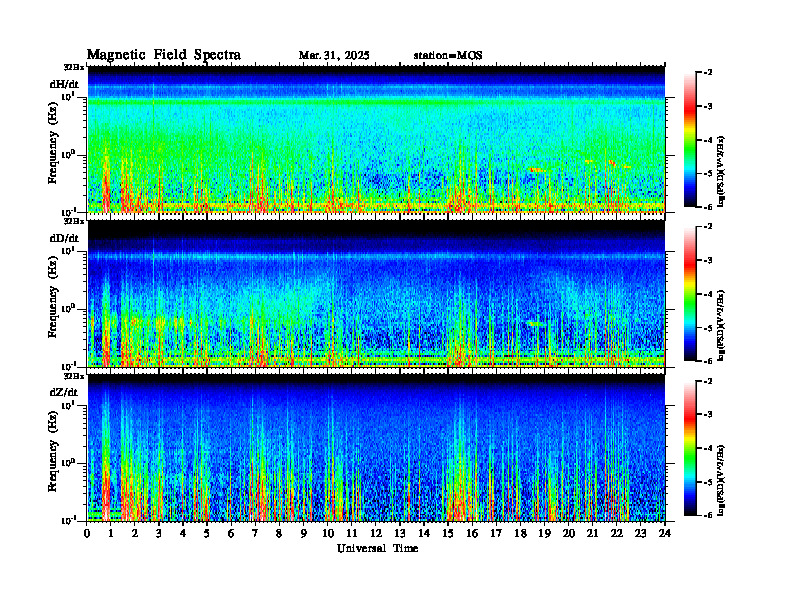Click the color bar beside the dH/dt panel
Screen dimensions: 792x612
click(x=689, y=139)
